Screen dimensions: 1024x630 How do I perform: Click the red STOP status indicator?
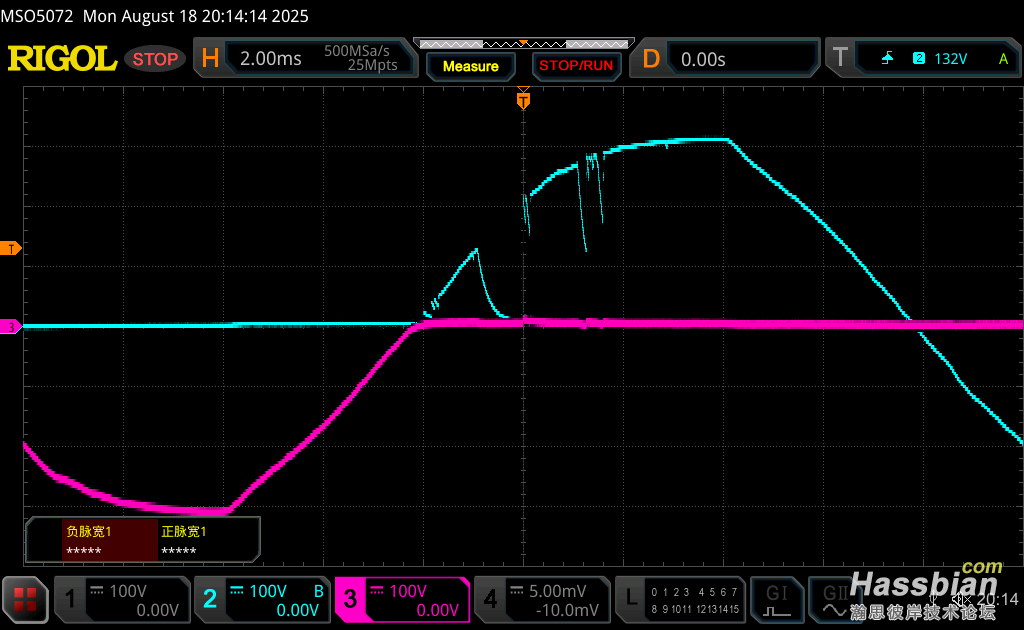(155, 59)
